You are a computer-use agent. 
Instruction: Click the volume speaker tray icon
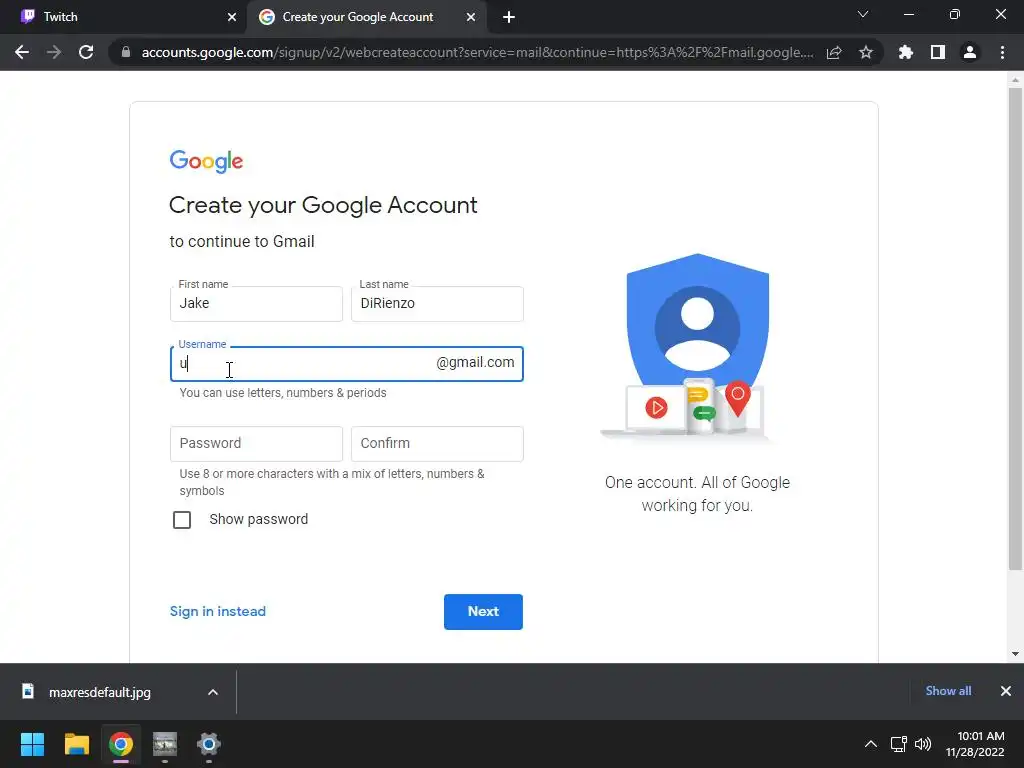pos(923,744)
